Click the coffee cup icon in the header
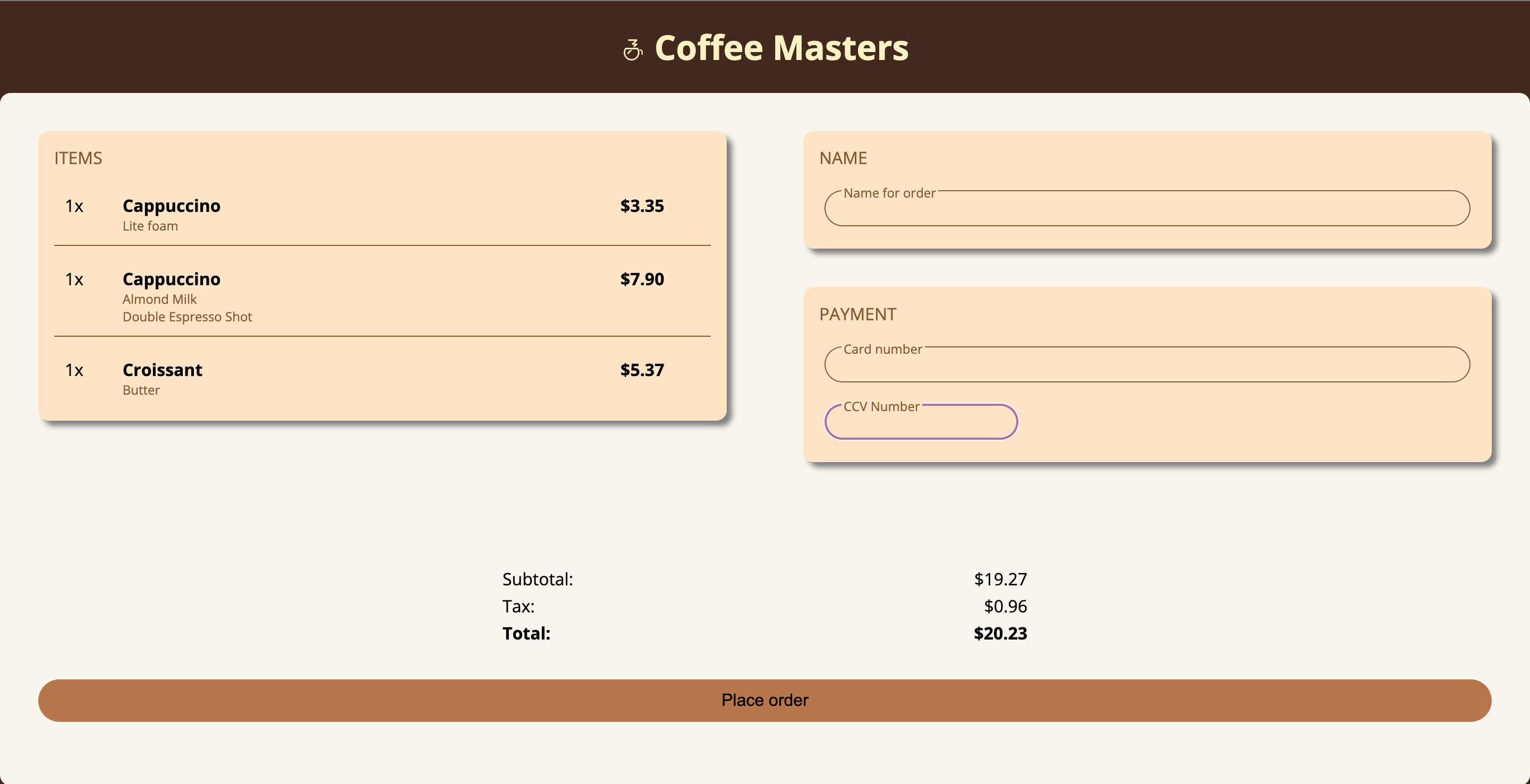1530x784 pixels. tap(633, 49)
